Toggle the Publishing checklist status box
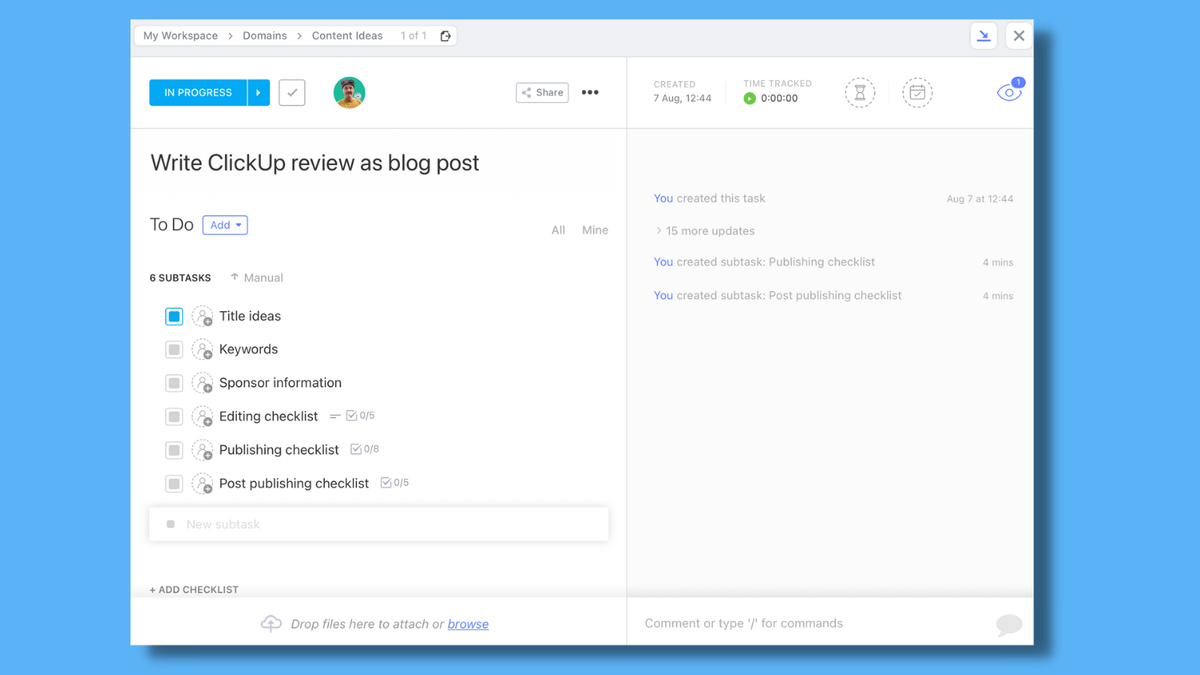The height and width of the screenshot is (675, 1200). (x=174, y=450)
